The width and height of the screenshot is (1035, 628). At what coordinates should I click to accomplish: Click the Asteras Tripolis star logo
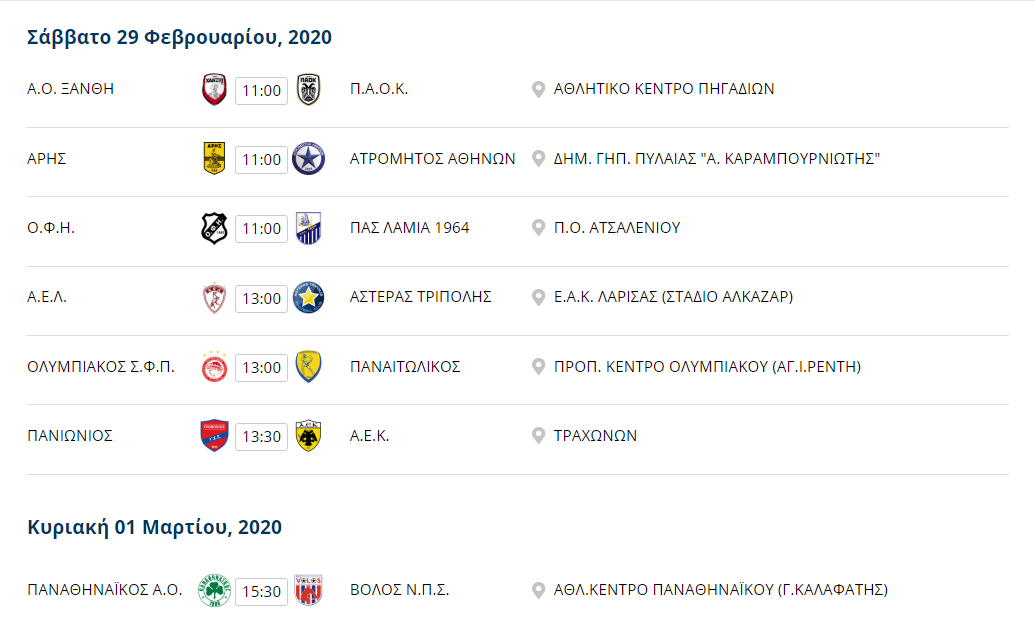(308, 297)
